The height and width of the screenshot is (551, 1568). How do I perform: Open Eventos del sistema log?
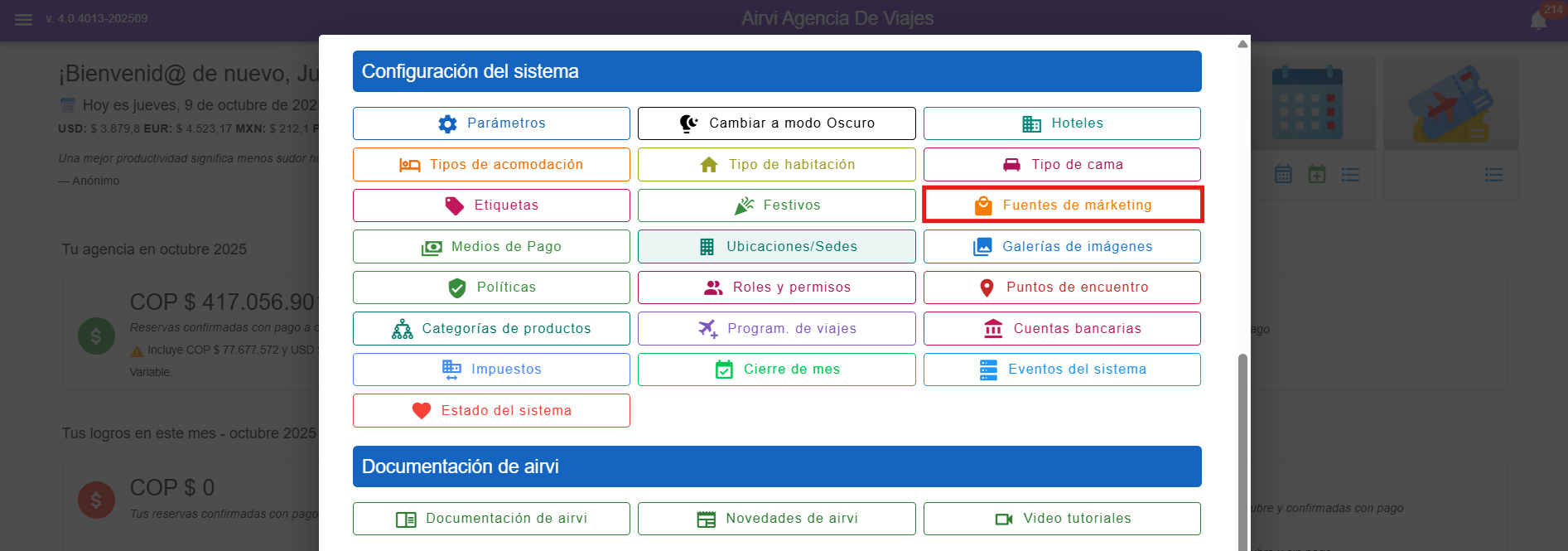pyautogui.click(x=1062, y=370)
